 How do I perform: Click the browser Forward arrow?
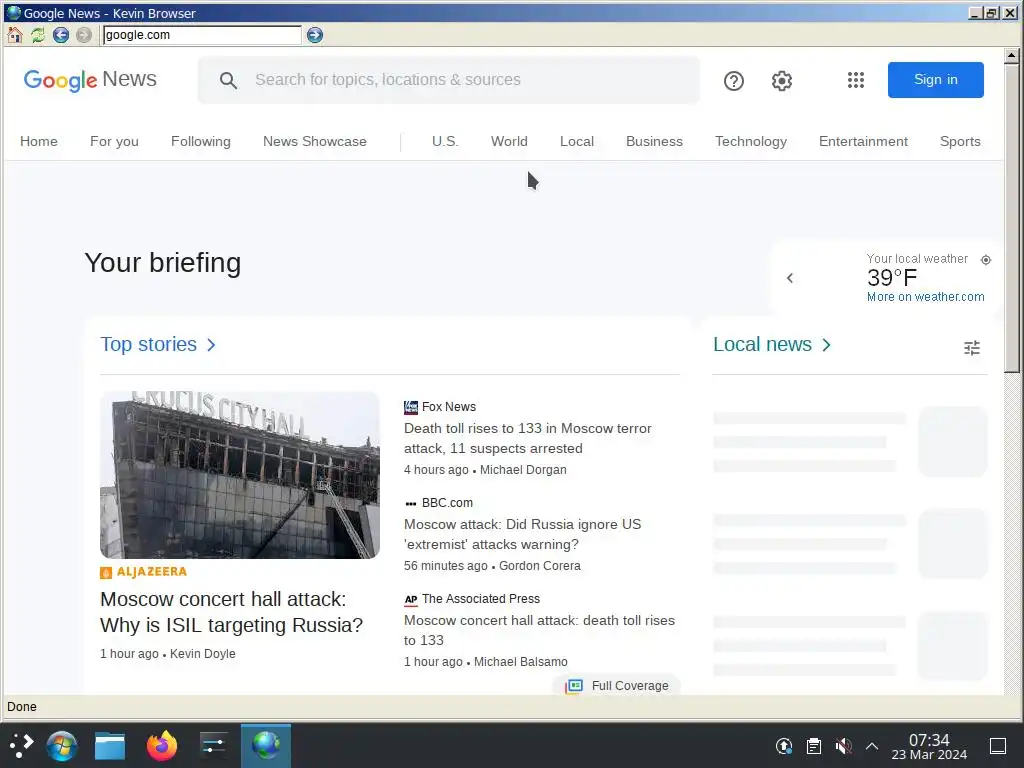(x=84, y=35)
